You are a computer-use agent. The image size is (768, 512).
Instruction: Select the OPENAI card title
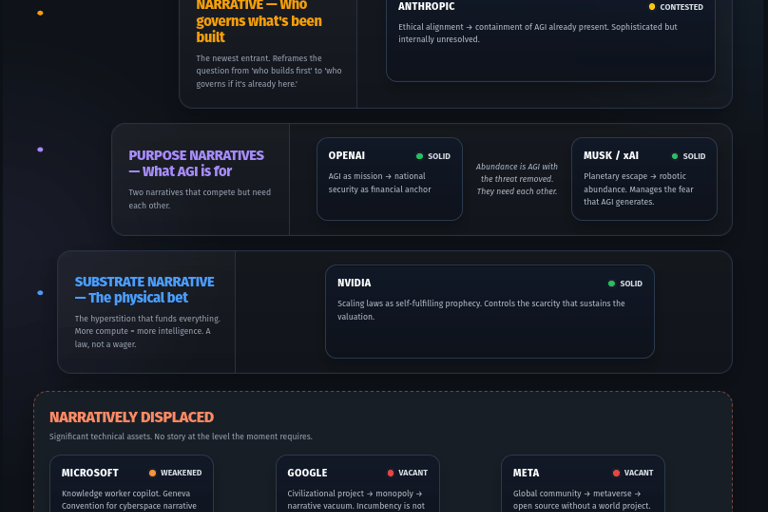(x=346, y=155)
